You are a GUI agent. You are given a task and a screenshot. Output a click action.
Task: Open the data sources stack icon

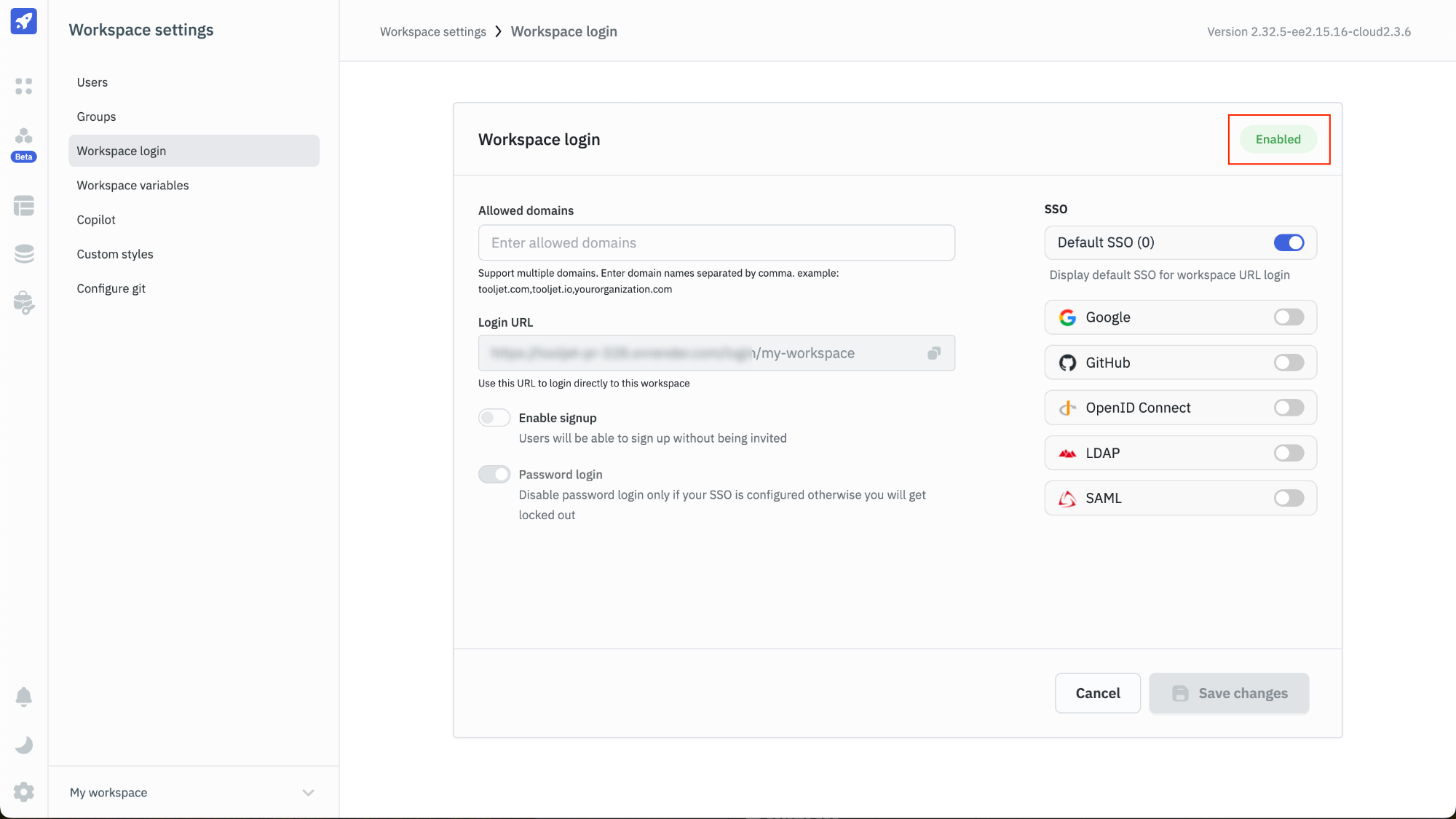[23, 254]
